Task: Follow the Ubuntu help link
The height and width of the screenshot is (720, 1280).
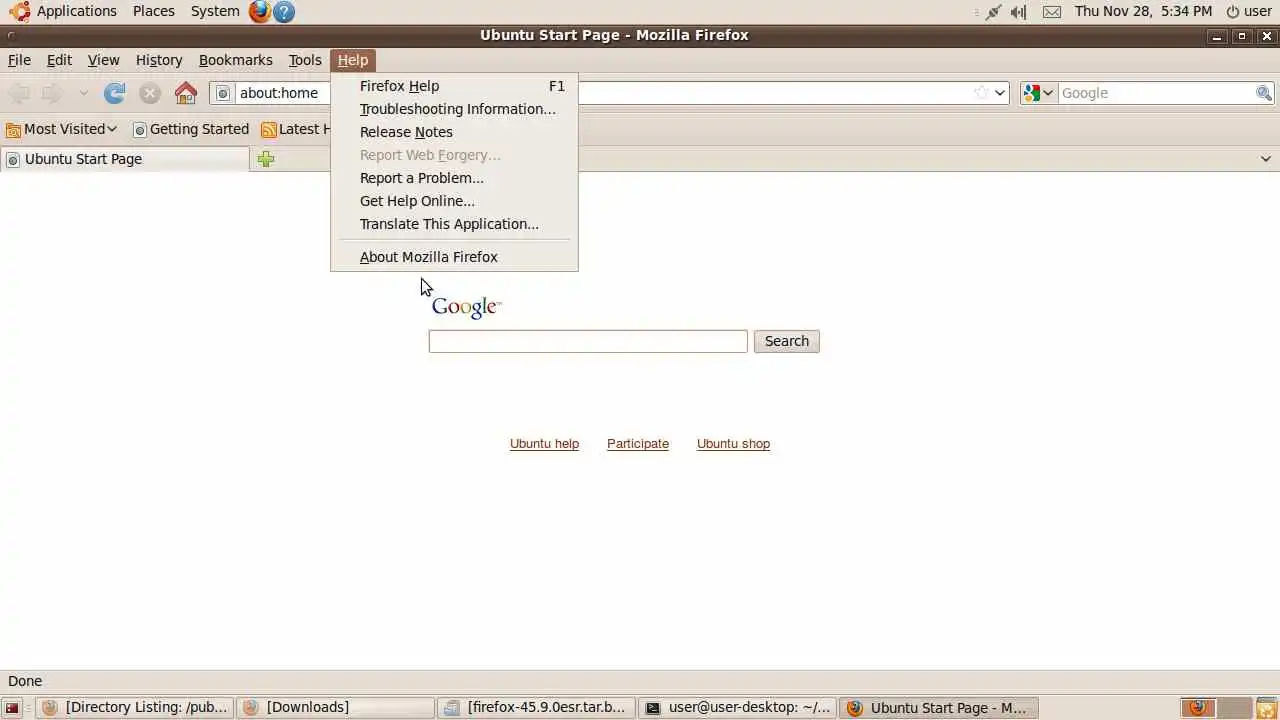Action: (544, 444)
